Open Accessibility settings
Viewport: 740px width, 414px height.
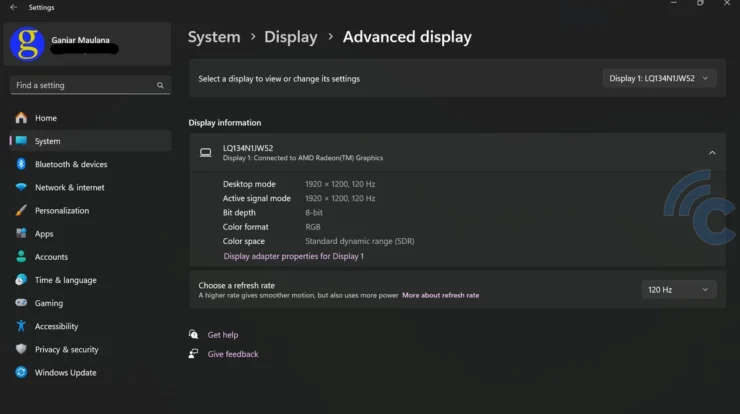point(90,326)
